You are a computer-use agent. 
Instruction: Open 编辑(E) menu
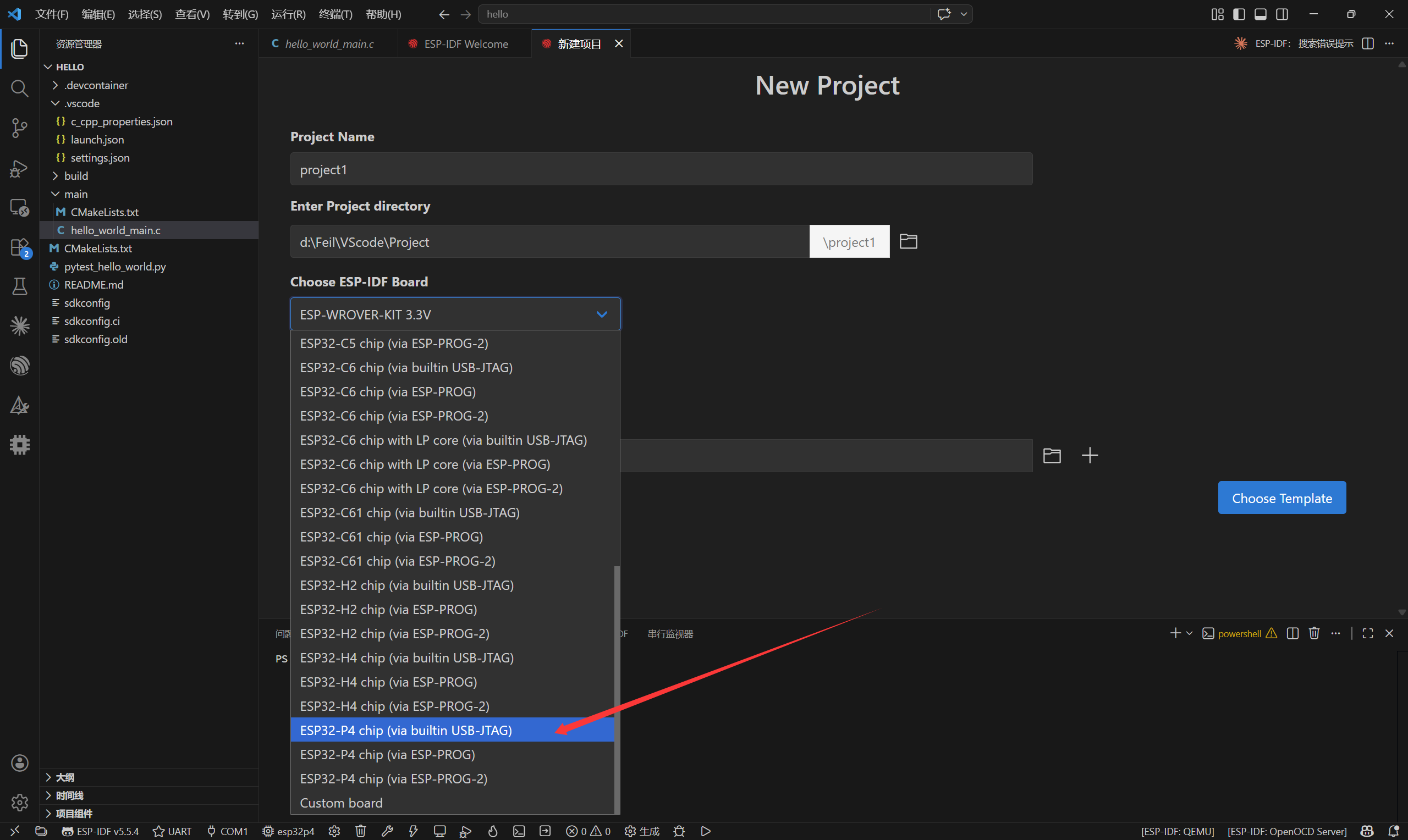click(98, 14)
